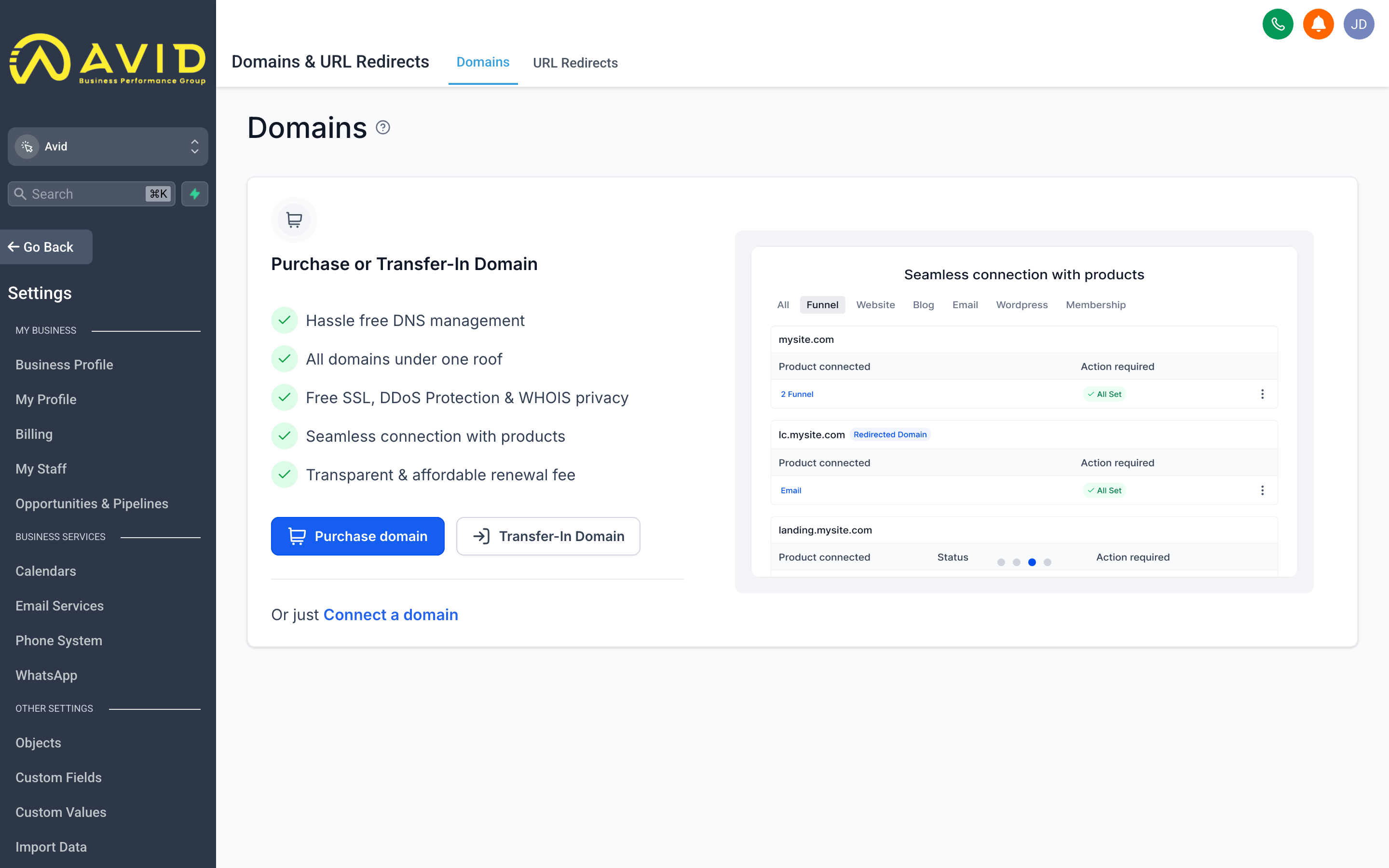Image resolution: width=1389 pixels, height=868 pixels.
Task: Click the Go Back button
Action: tap(46, 247)
